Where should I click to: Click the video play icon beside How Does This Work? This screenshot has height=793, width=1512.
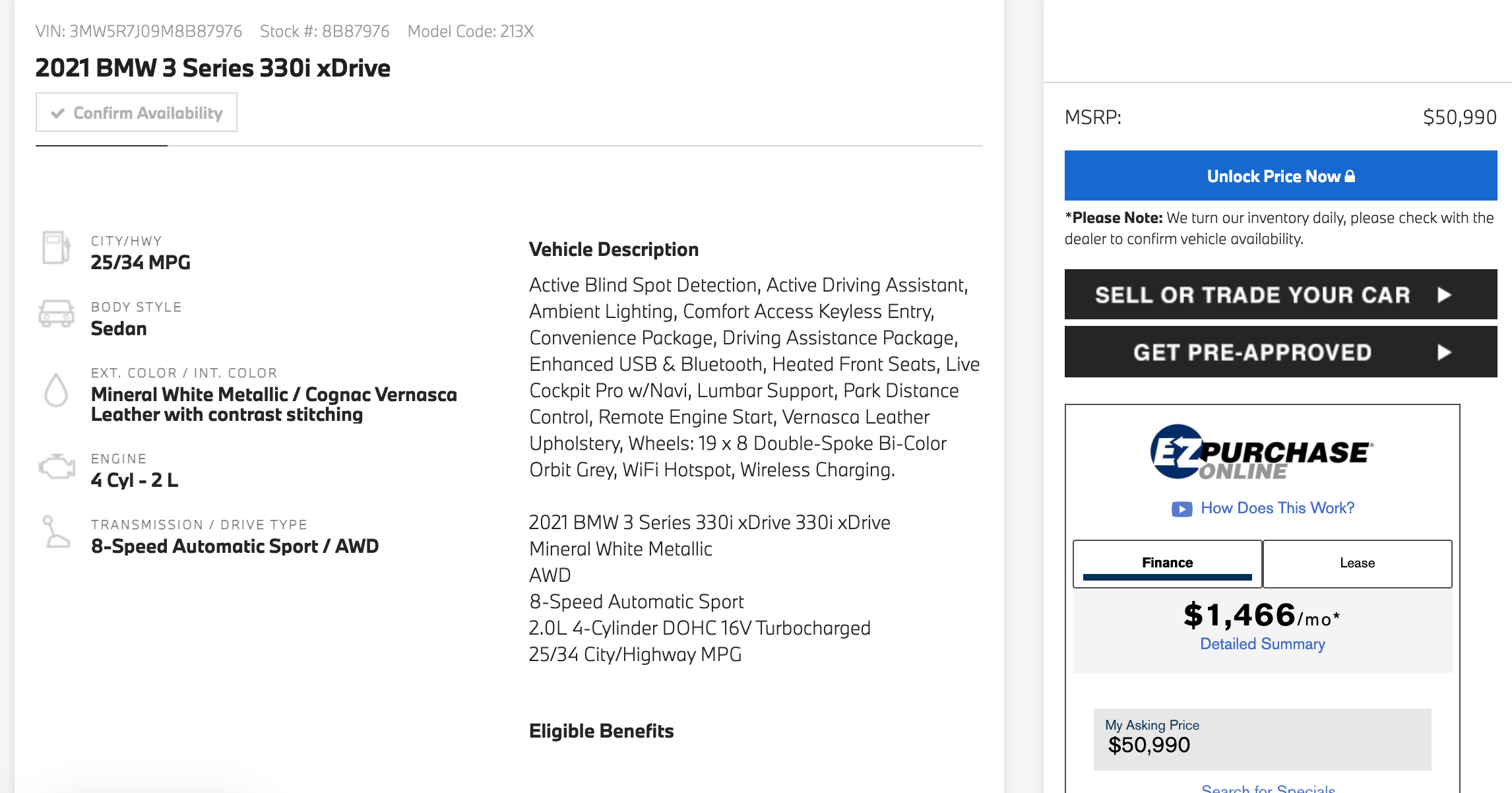(1181, 509)
